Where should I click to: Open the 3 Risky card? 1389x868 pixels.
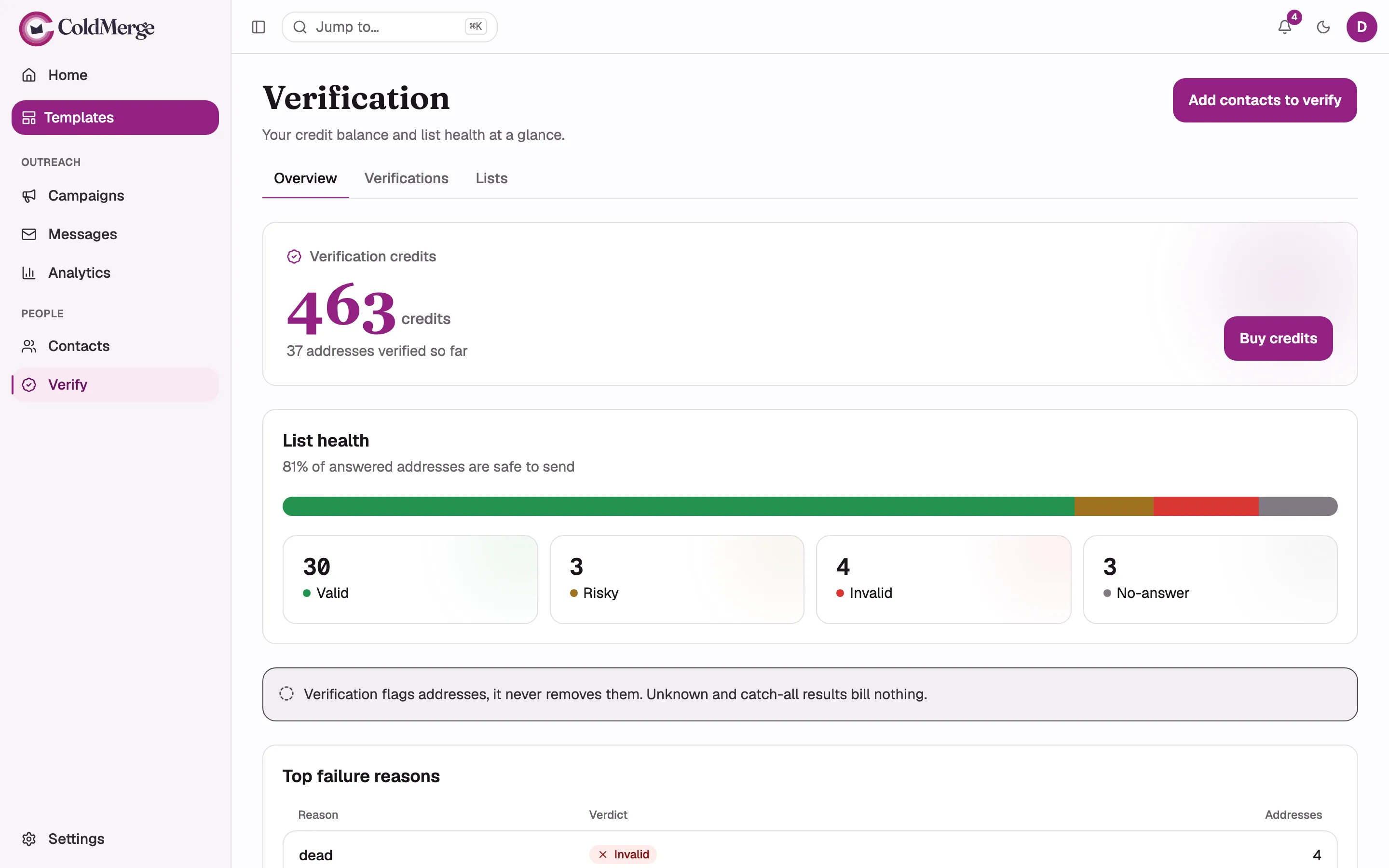coord(677,580)
